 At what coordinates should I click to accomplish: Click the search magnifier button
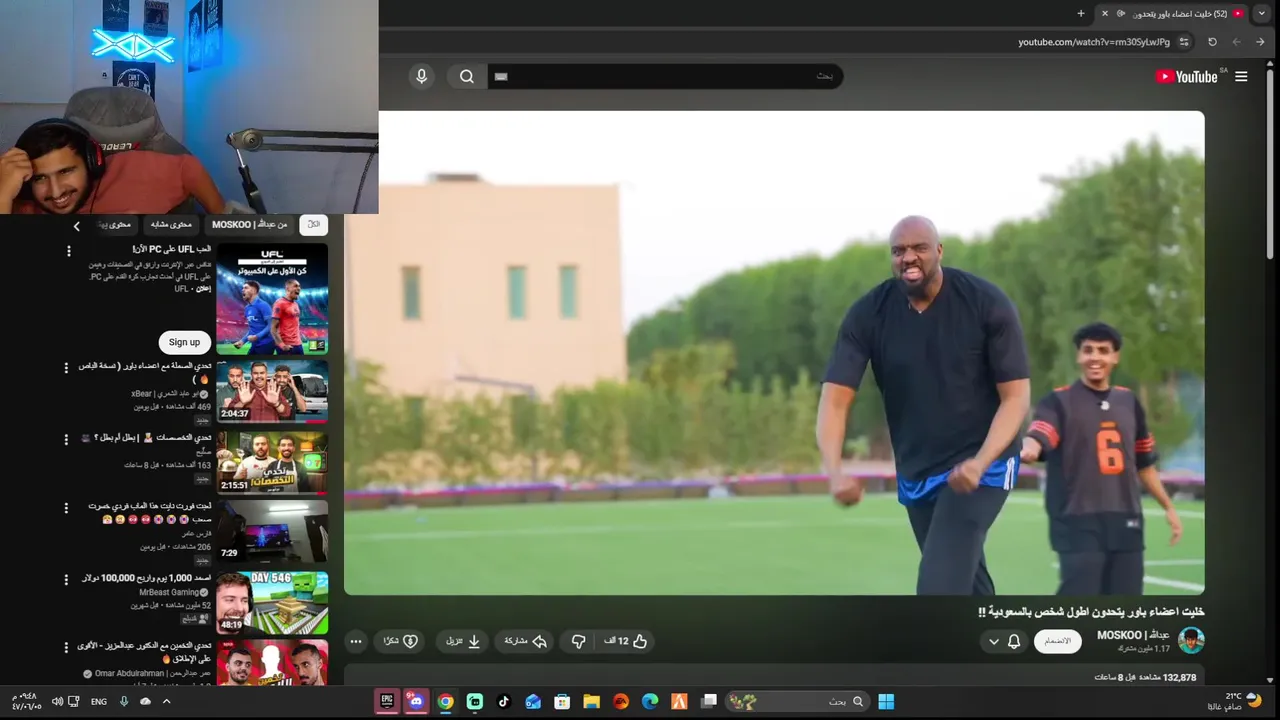[x=467, y=77]
